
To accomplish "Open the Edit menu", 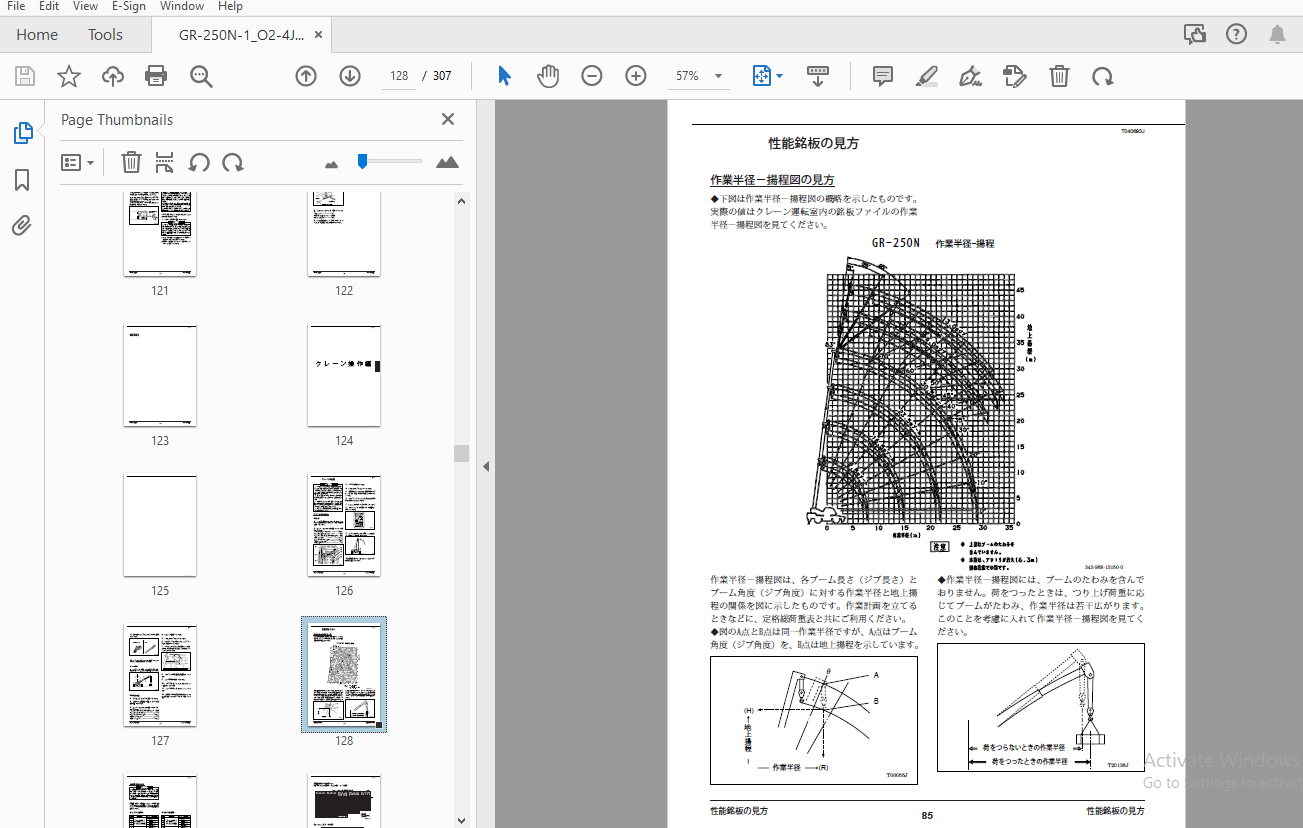I will [x=49, y=6].
